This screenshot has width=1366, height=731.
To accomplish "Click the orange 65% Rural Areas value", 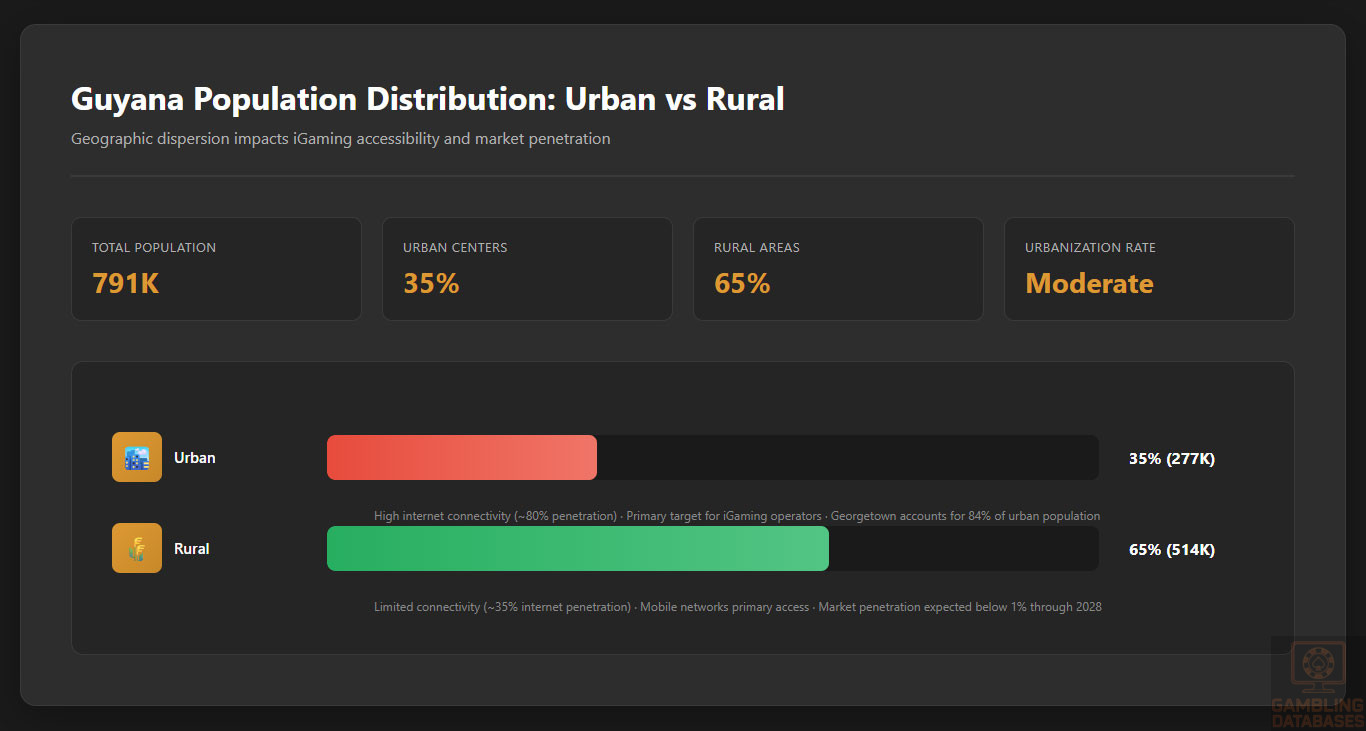I will click(742, 284).
